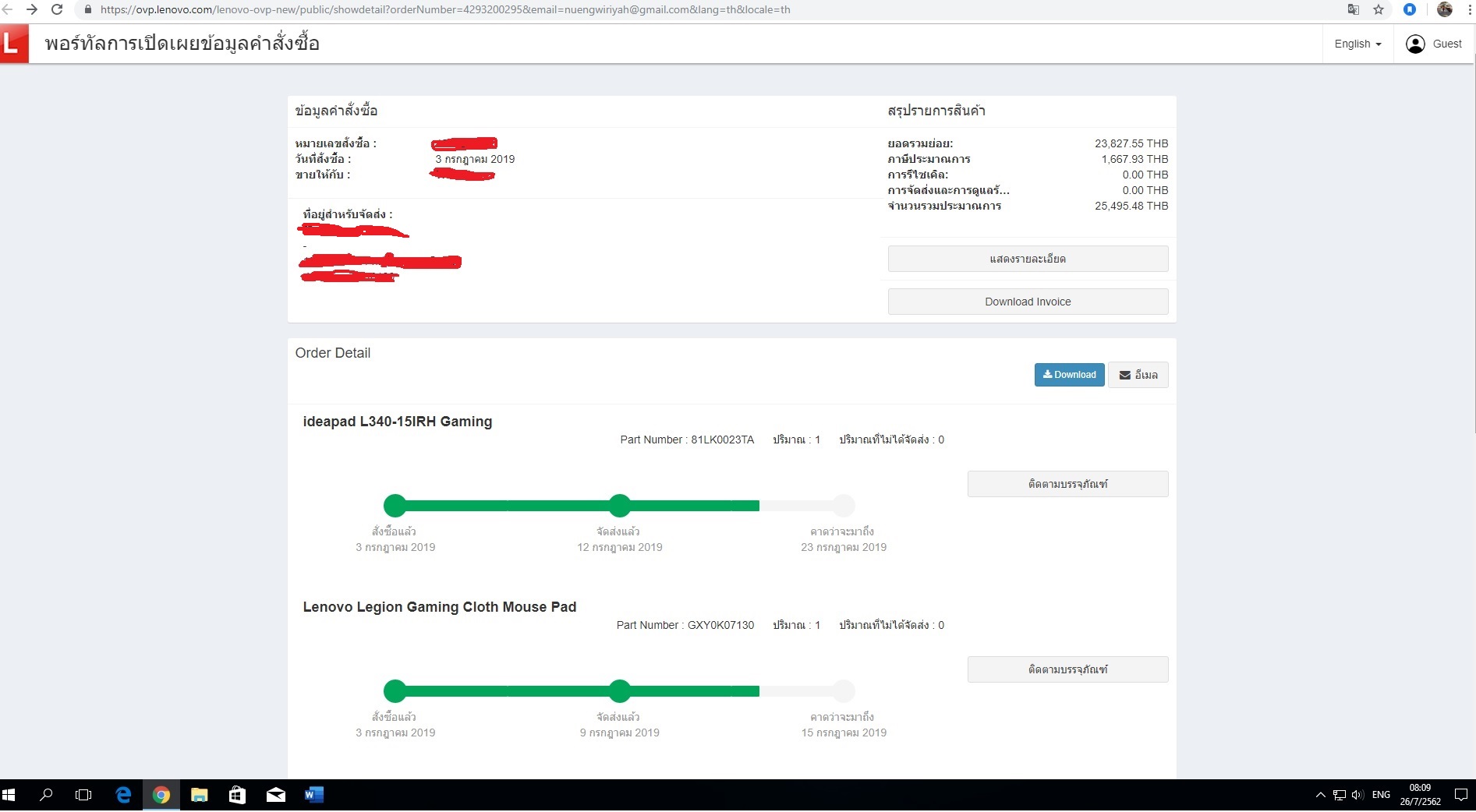Click the Download Invoice button
Screen dimensions: 1476x812
click(x=1028, y=302)
